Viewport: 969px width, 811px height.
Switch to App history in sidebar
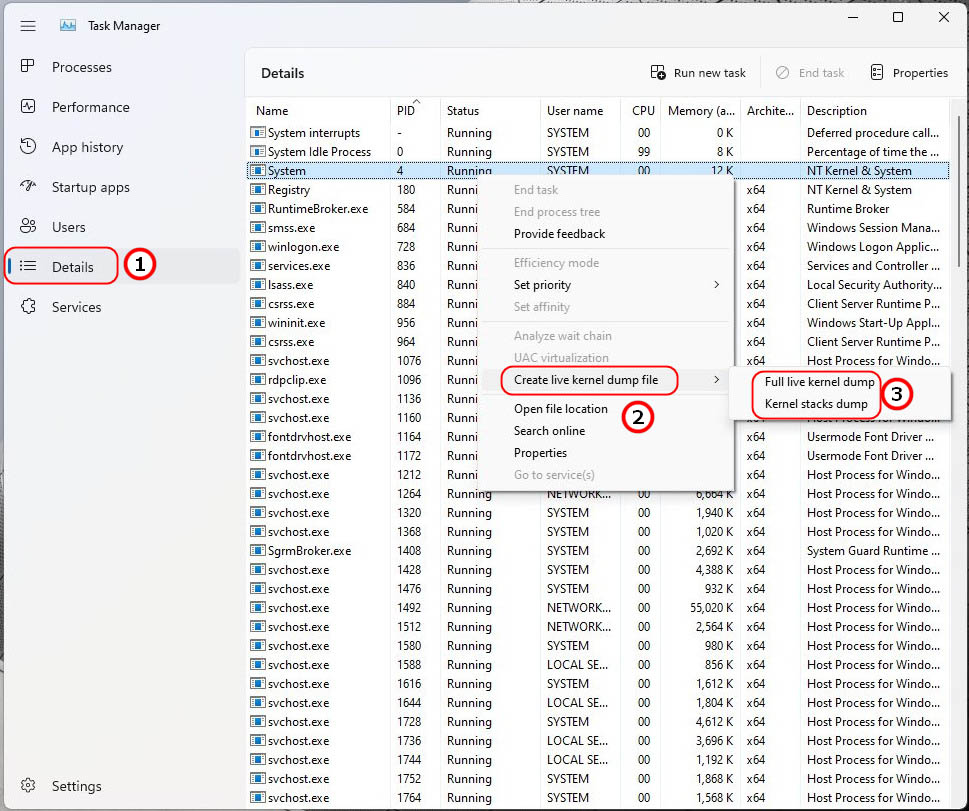click(x=87, y=147)
